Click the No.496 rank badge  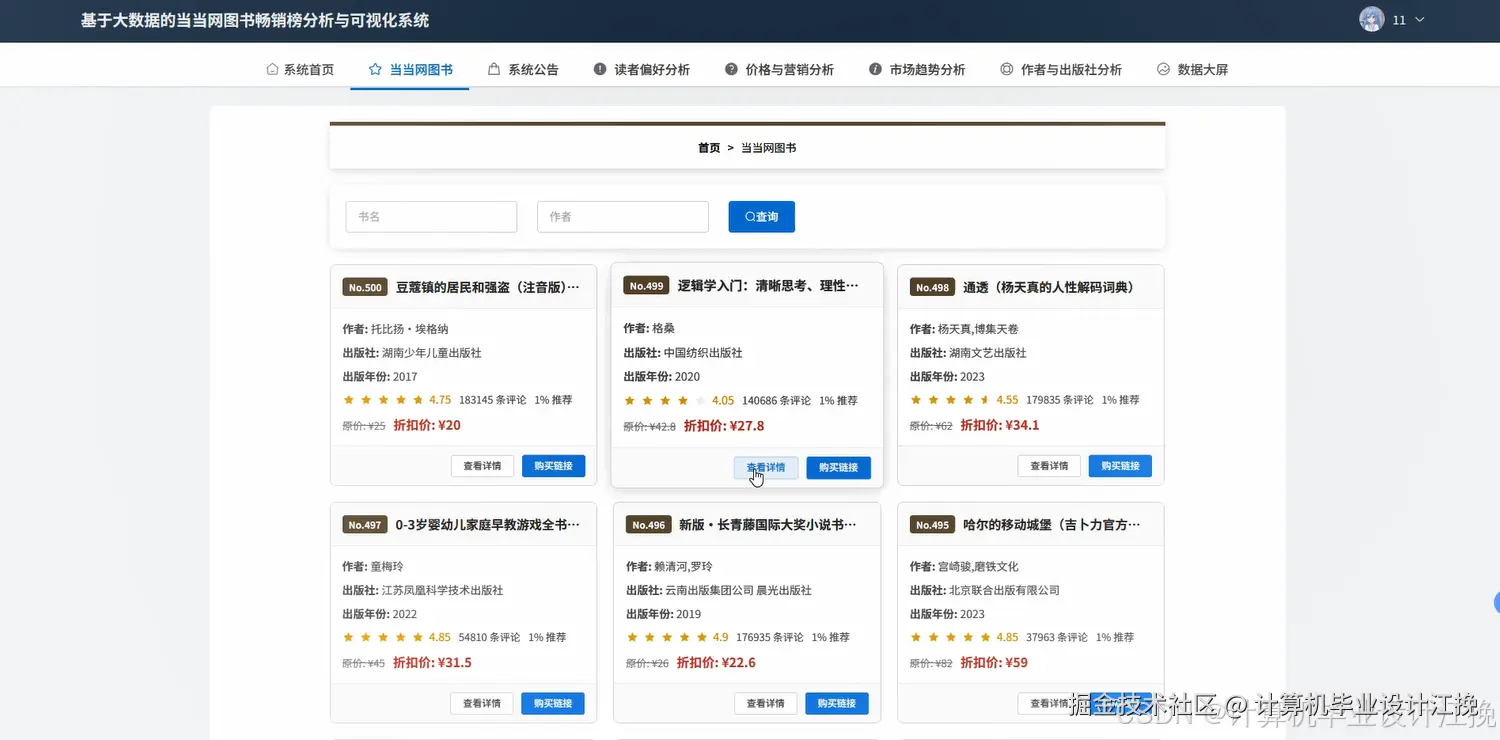(x=648, y=525)
